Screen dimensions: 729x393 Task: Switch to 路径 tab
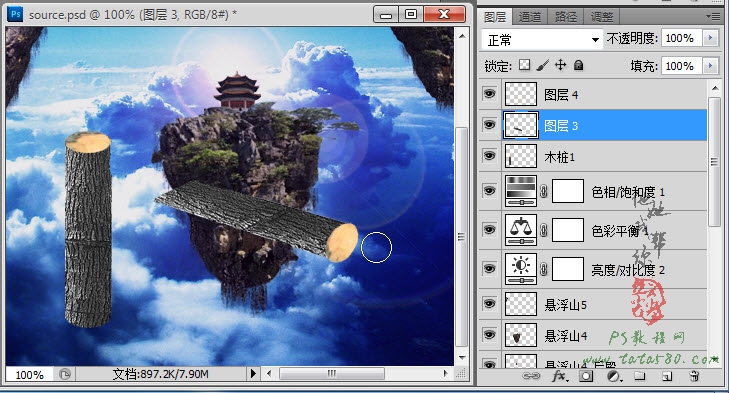[x=566, y=17]
